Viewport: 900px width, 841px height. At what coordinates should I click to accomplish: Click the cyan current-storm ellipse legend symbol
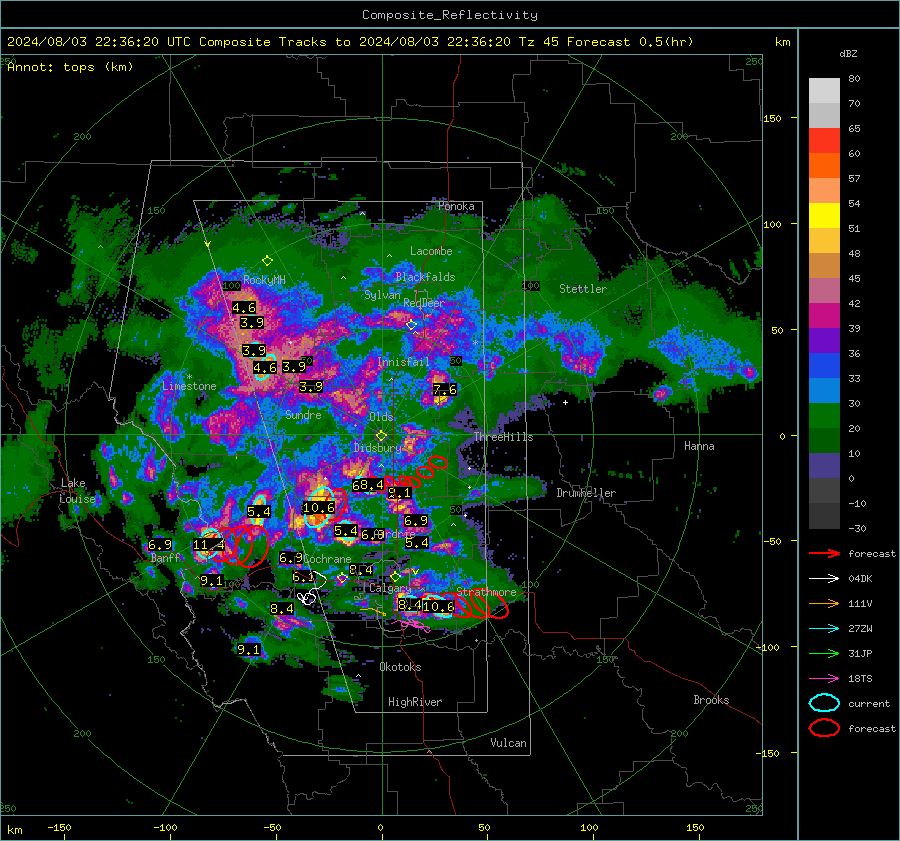pyautogui.click(x=824, y=703)
